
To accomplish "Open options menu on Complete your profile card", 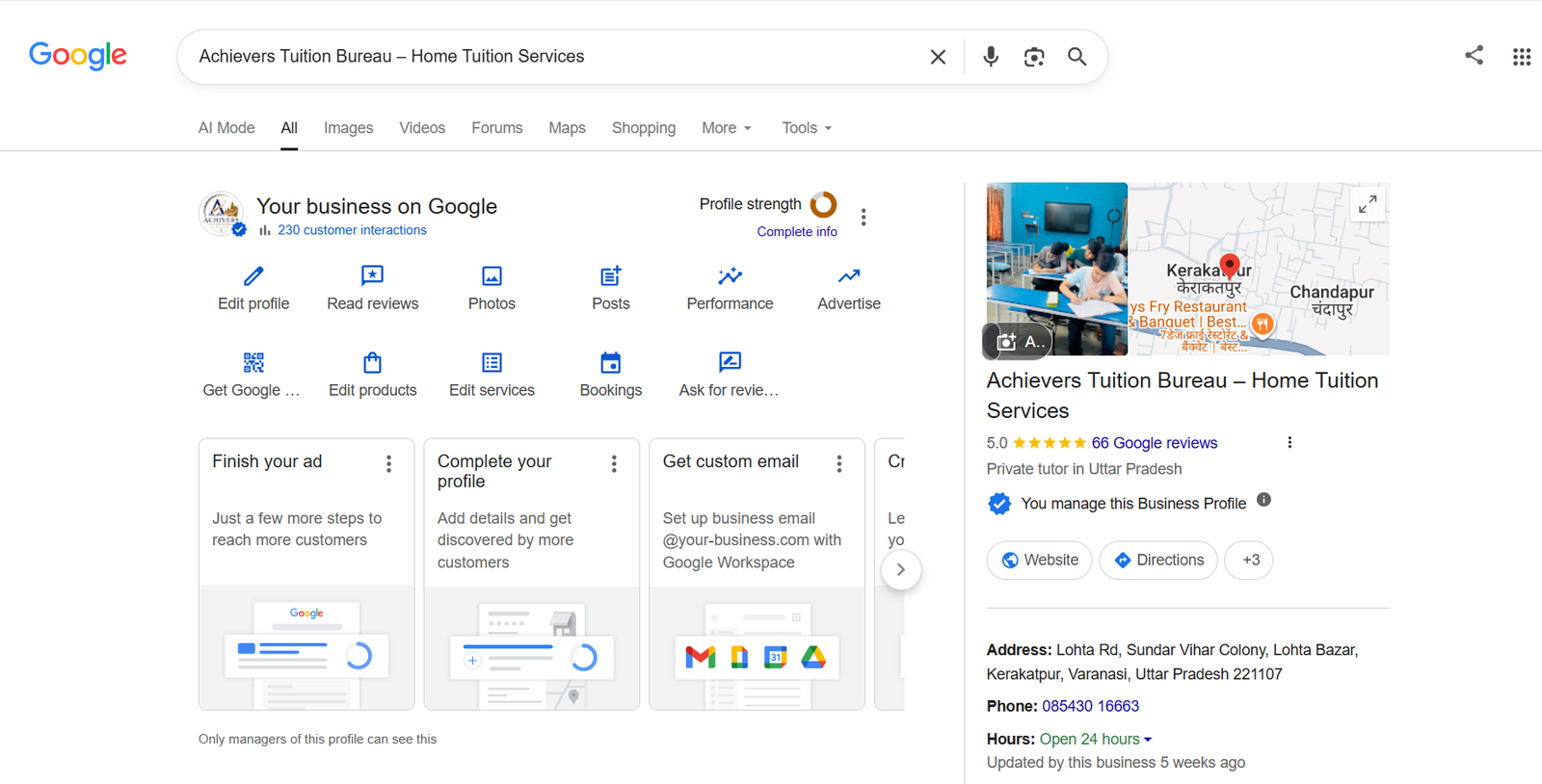I will coord(614,464).
